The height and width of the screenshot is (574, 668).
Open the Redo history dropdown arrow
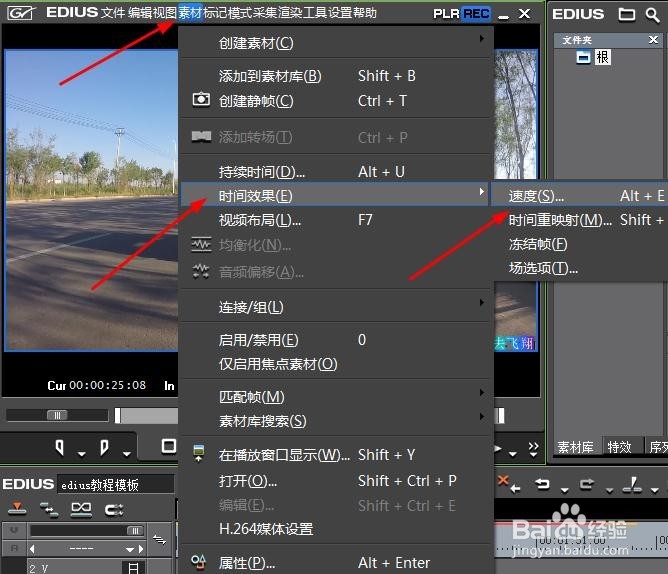point(610,490)
